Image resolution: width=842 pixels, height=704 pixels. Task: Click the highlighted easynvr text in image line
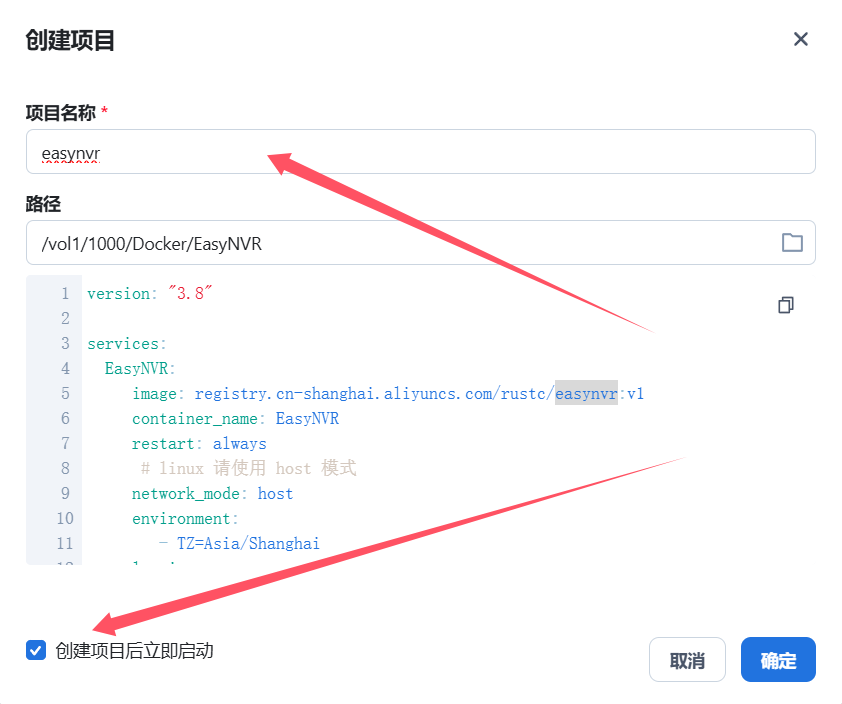pos(586,394)
